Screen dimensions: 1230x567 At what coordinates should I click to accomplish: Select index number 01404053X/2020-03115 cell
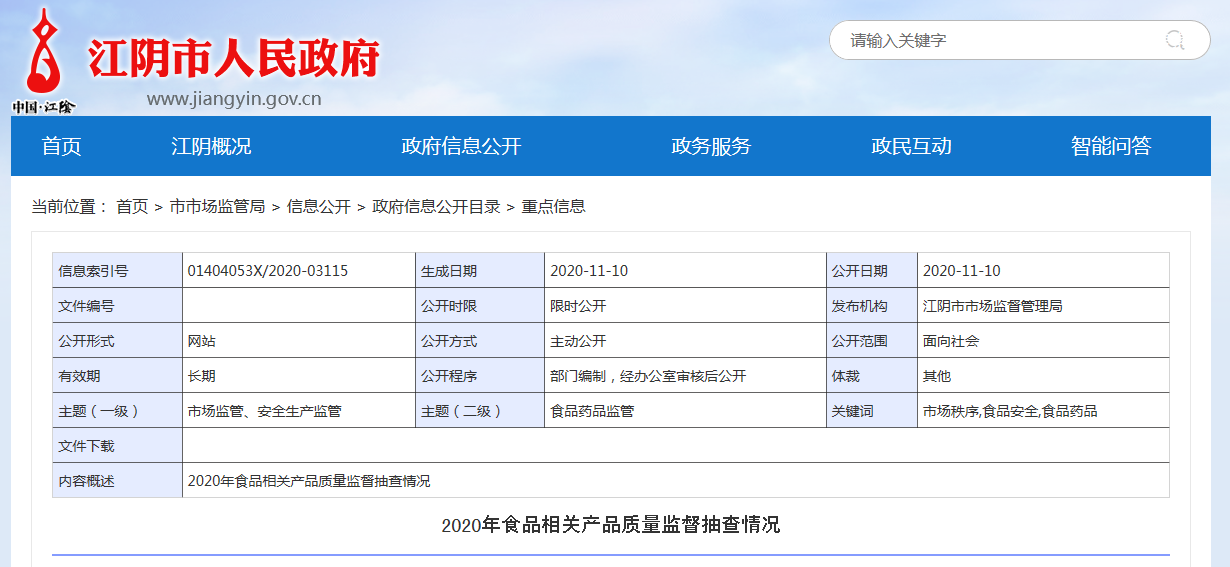click(268, 271)
